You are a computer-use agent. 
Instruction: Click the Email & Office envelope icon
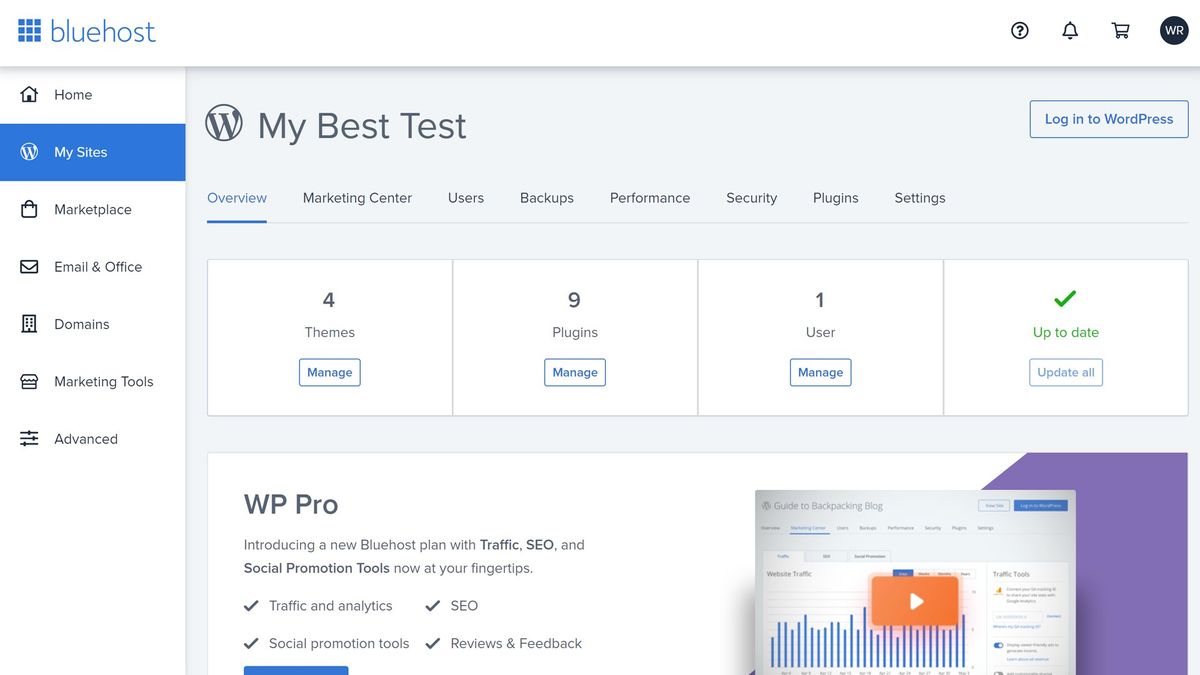click(29, 267)
